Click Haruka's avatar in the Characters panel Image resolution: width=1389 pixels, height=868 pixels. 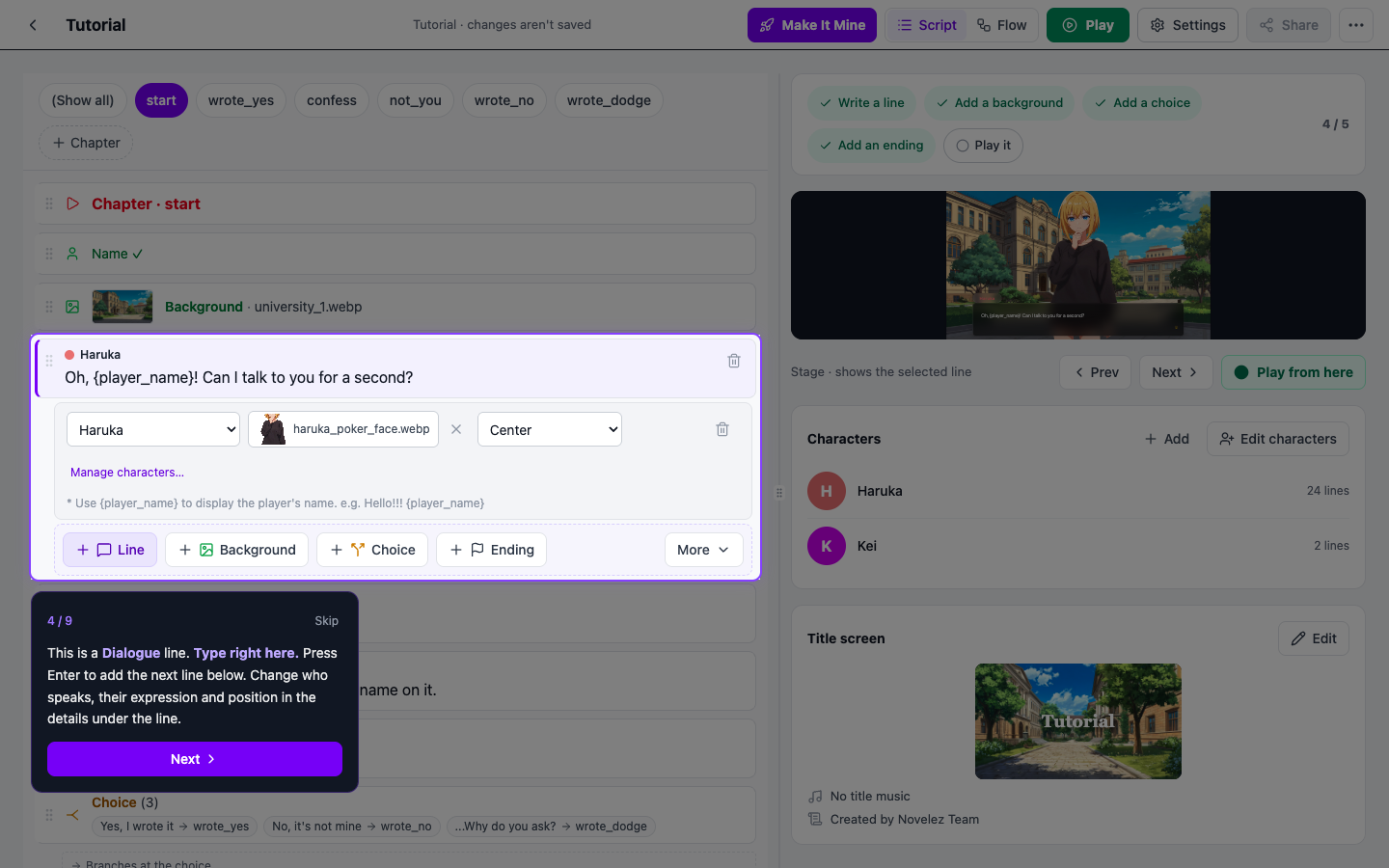tap(827, 491)
